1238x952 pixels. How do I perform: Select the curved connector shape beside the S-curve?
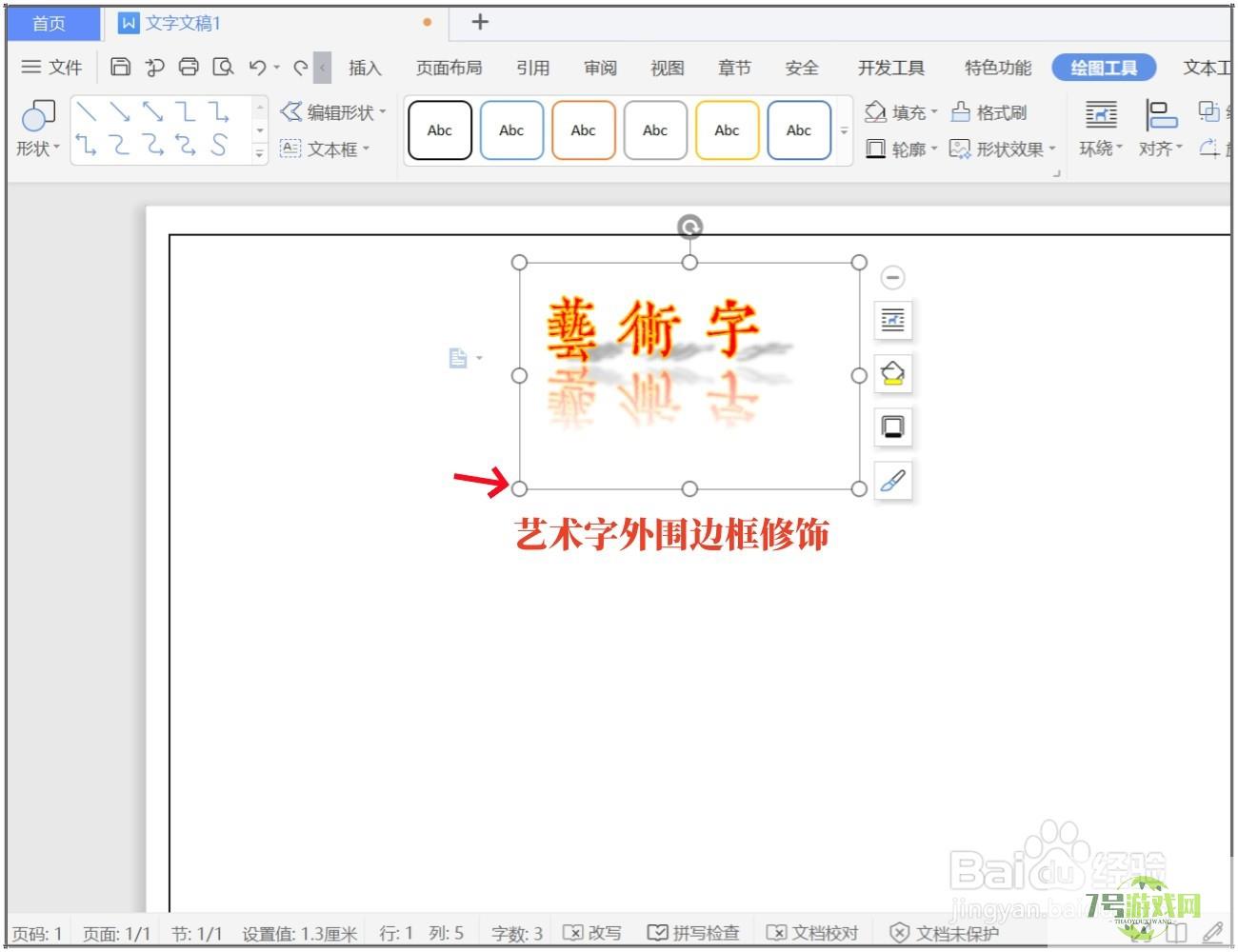186,145
